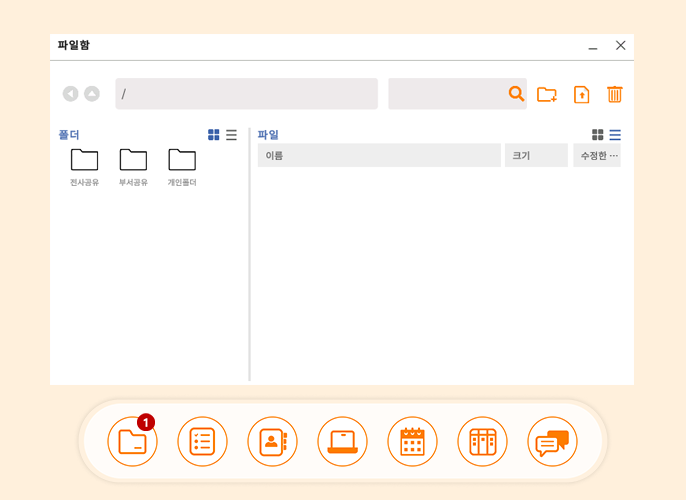Click the red notification badge 1

pyautogui.click(x=146, y=423)
